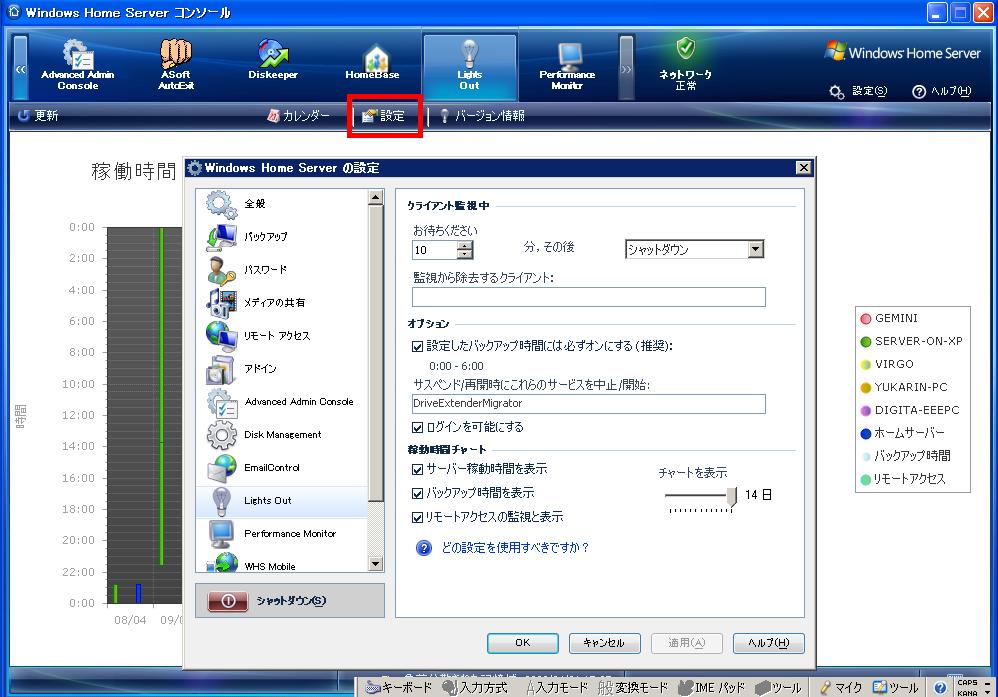Select アドイン item in settings list
The width and height of the screenshot is (998, 697).
click(x=282, y=369)
